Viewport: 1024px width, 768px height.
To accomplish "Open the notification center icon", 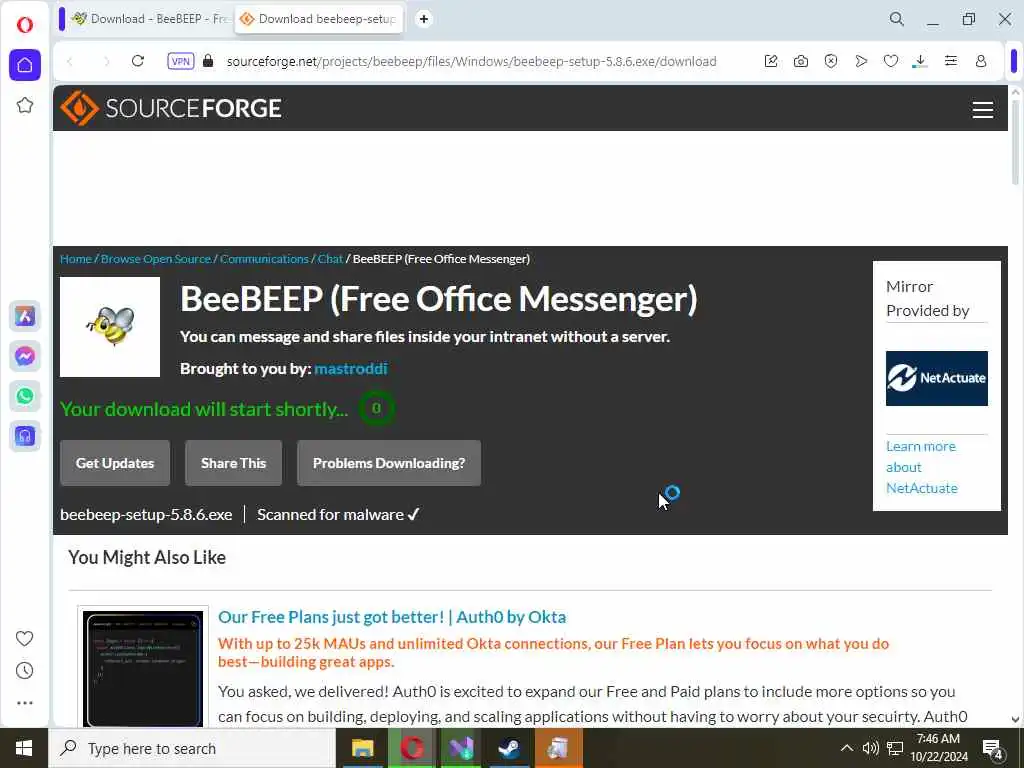I will [x=992, y=748].
